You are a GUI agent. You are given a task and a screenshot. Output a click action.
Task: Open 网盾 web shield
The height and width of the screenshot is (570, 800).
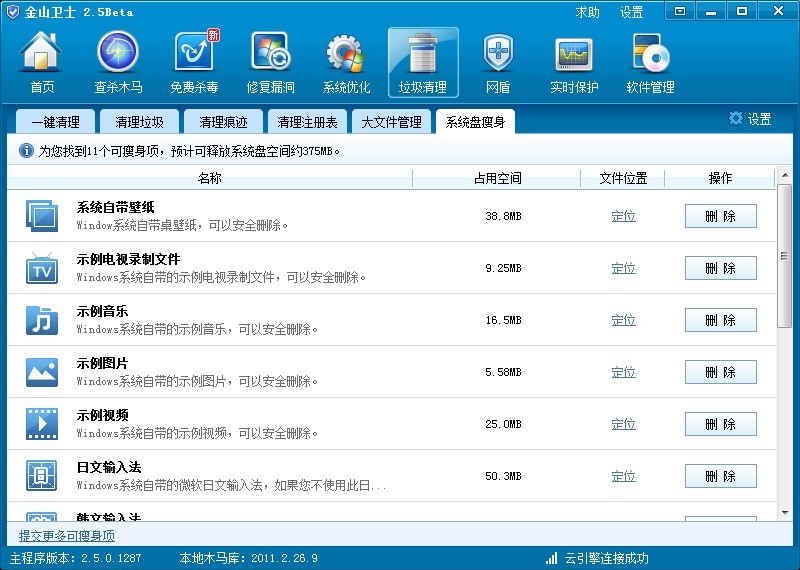coord(498,63)
